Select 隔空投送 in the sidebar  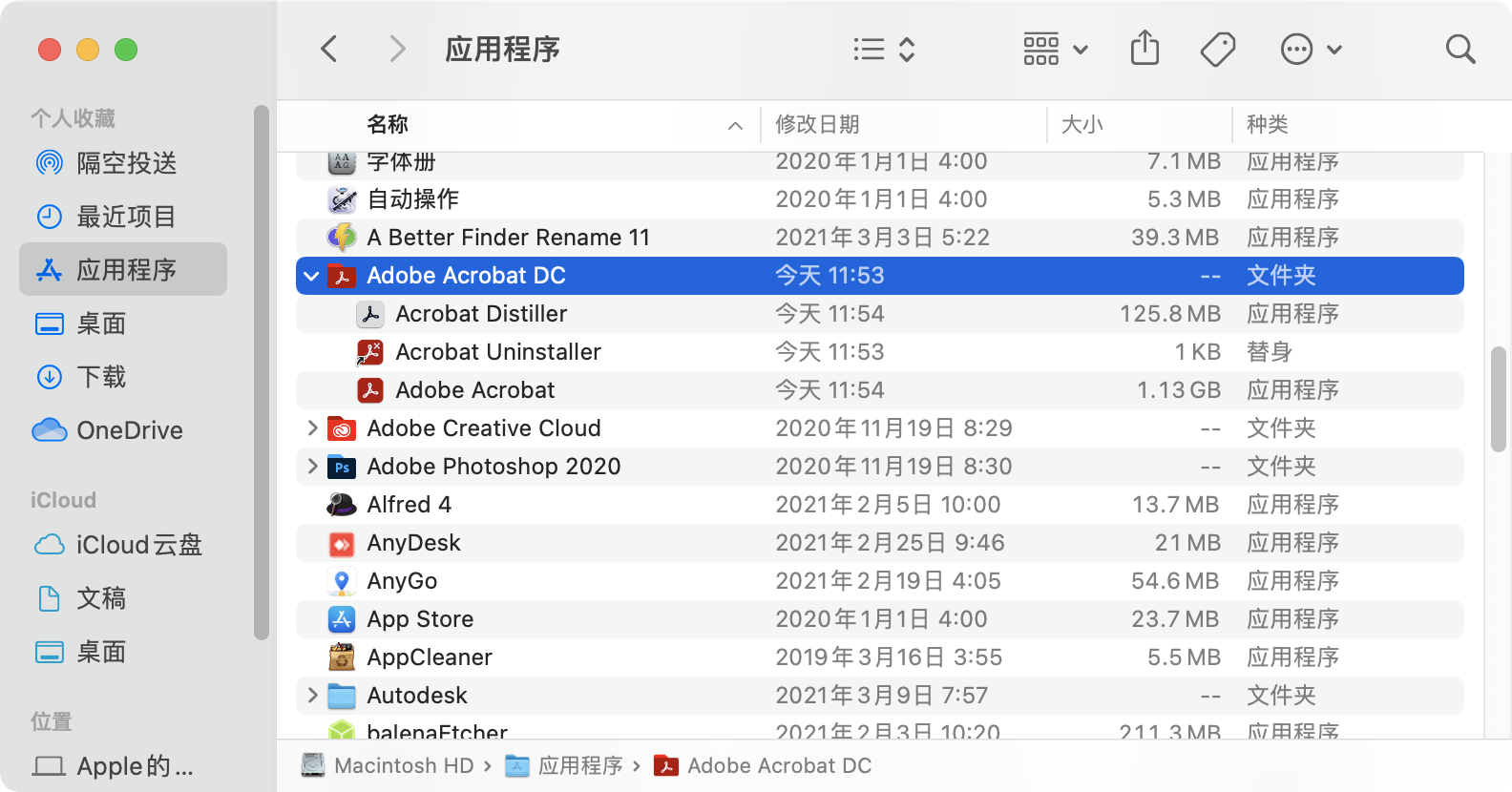point(123,163)
